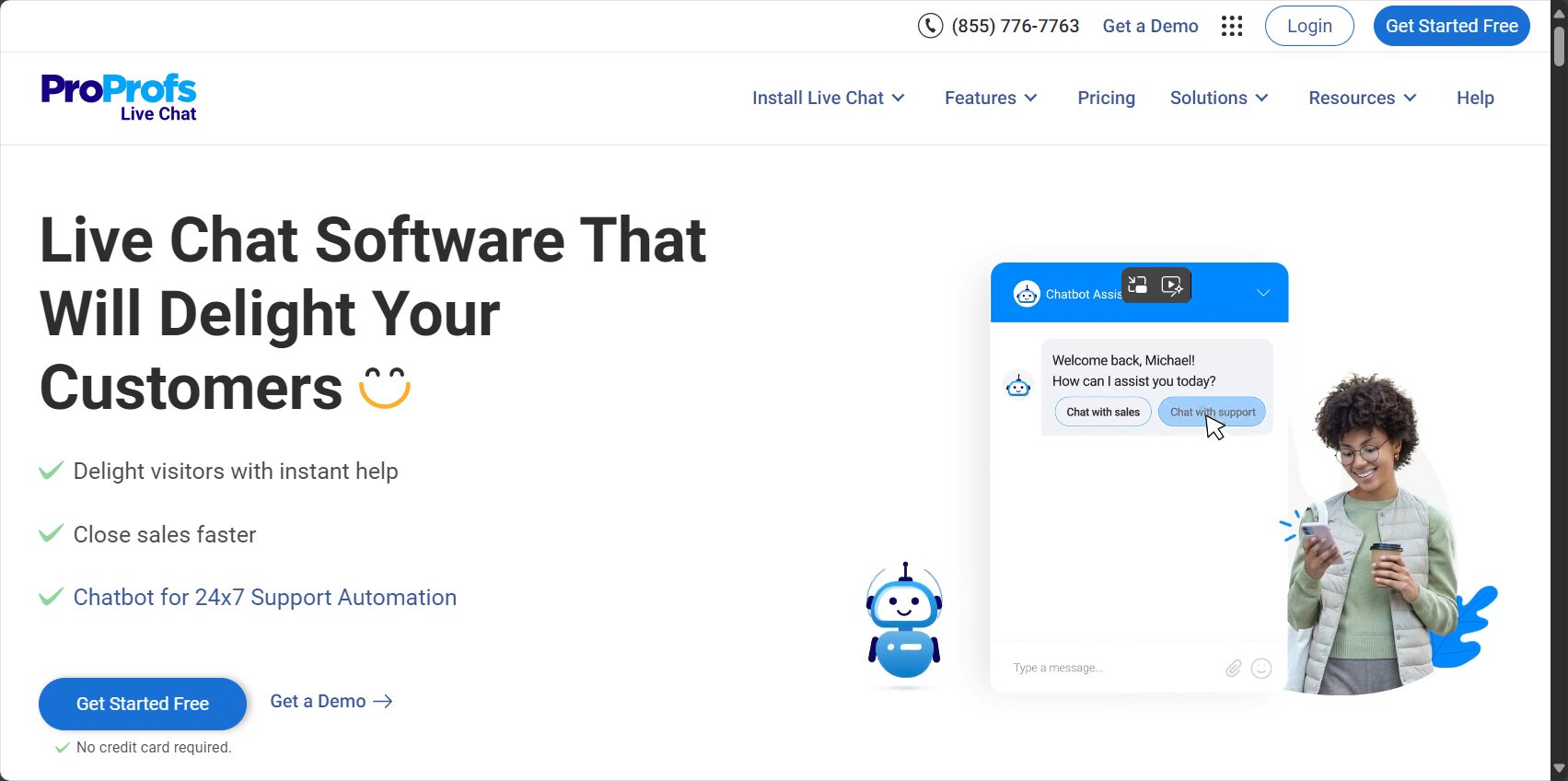Click the top Get a Demo link
The width and height of the screenshot is (1568, 781).
point(1150,26)
